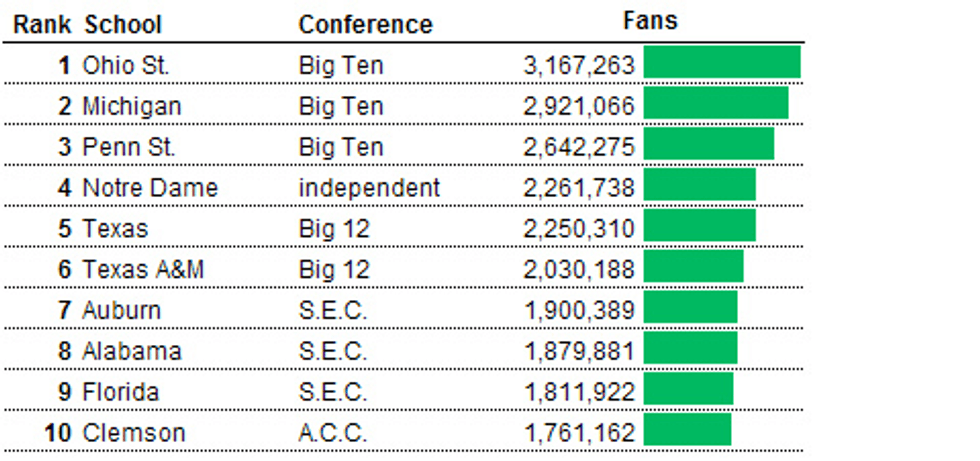Image resolution: width=980 pixels, height=461 pixels.
Task: Select the Michigan school cell
Action: point(132,106)
